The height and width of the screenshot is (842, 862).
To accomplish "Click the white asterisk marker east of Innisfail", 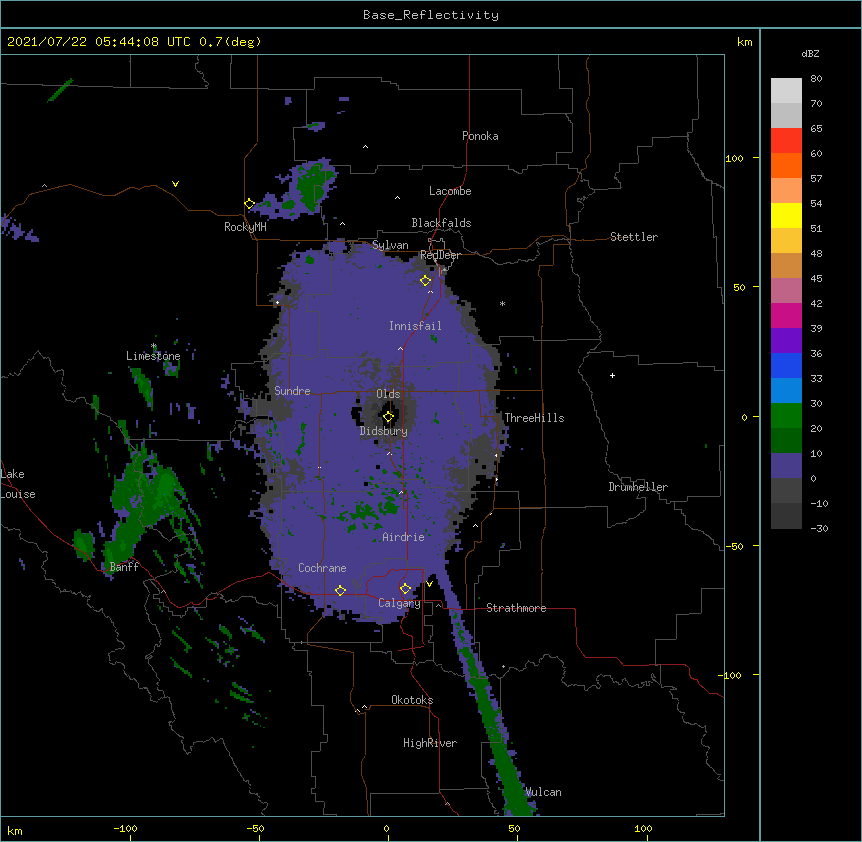I will pos(502,303).
